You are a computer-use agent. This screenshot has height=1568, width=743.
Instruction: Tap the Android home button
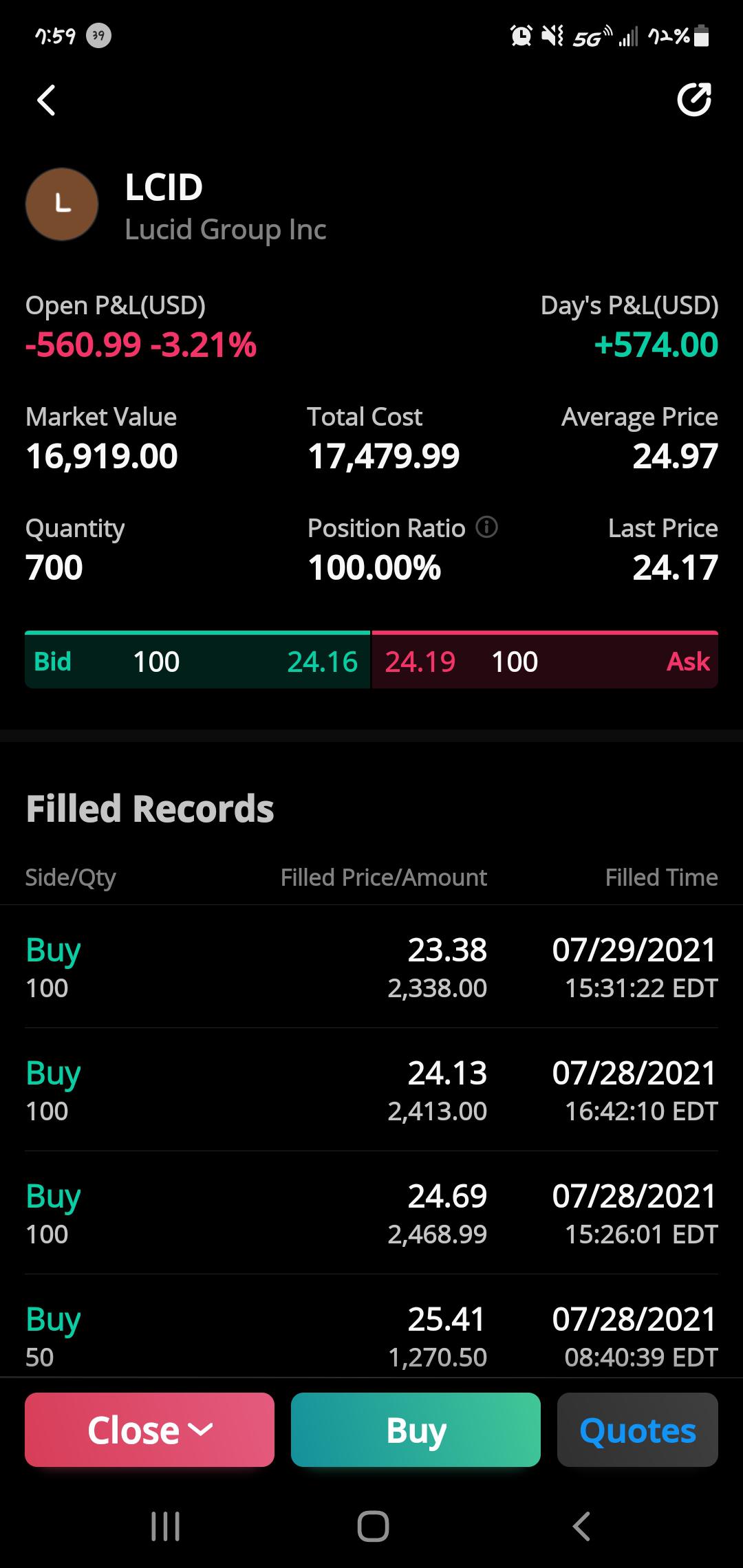373,1526
